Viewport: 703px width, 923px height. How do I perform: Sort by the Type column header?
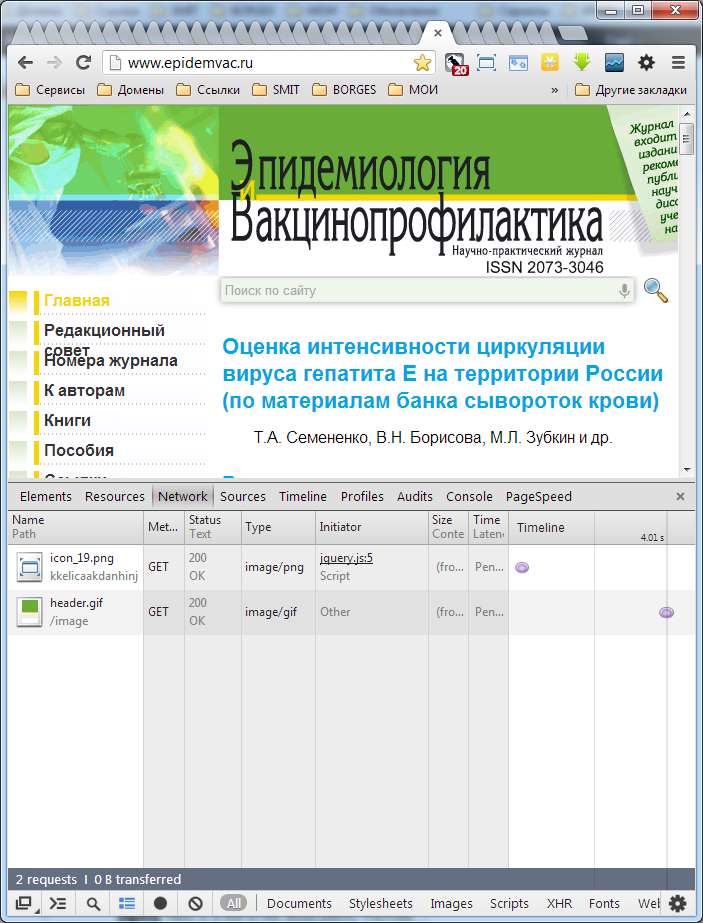pyautogui.click(x=278, y=527)
